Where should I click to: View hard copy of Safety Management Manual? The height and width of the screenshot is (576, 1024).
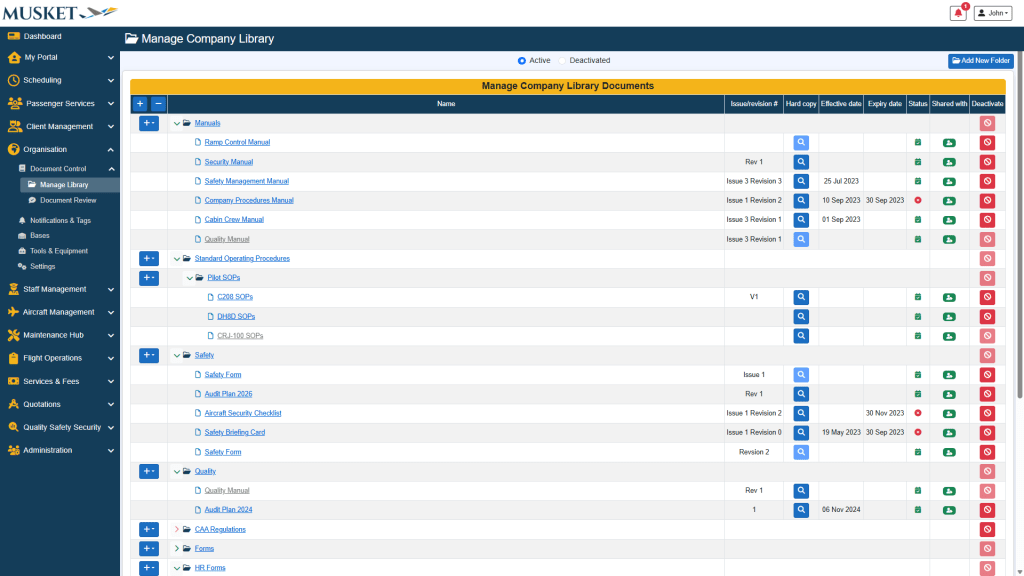pos(801,181)
